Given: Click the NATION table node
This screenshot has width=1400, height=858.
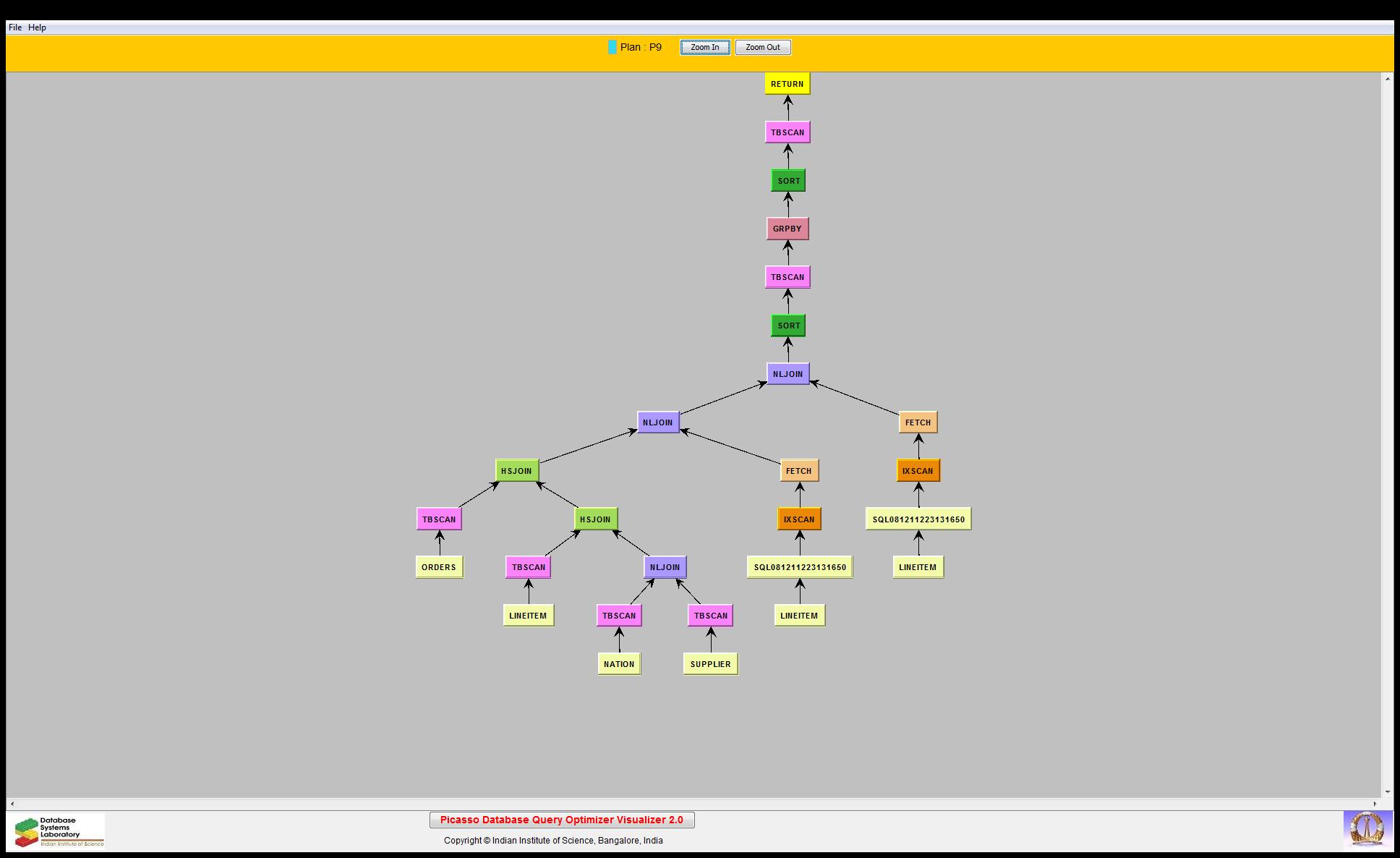Looking at the screenshot, I should (619, 664).
